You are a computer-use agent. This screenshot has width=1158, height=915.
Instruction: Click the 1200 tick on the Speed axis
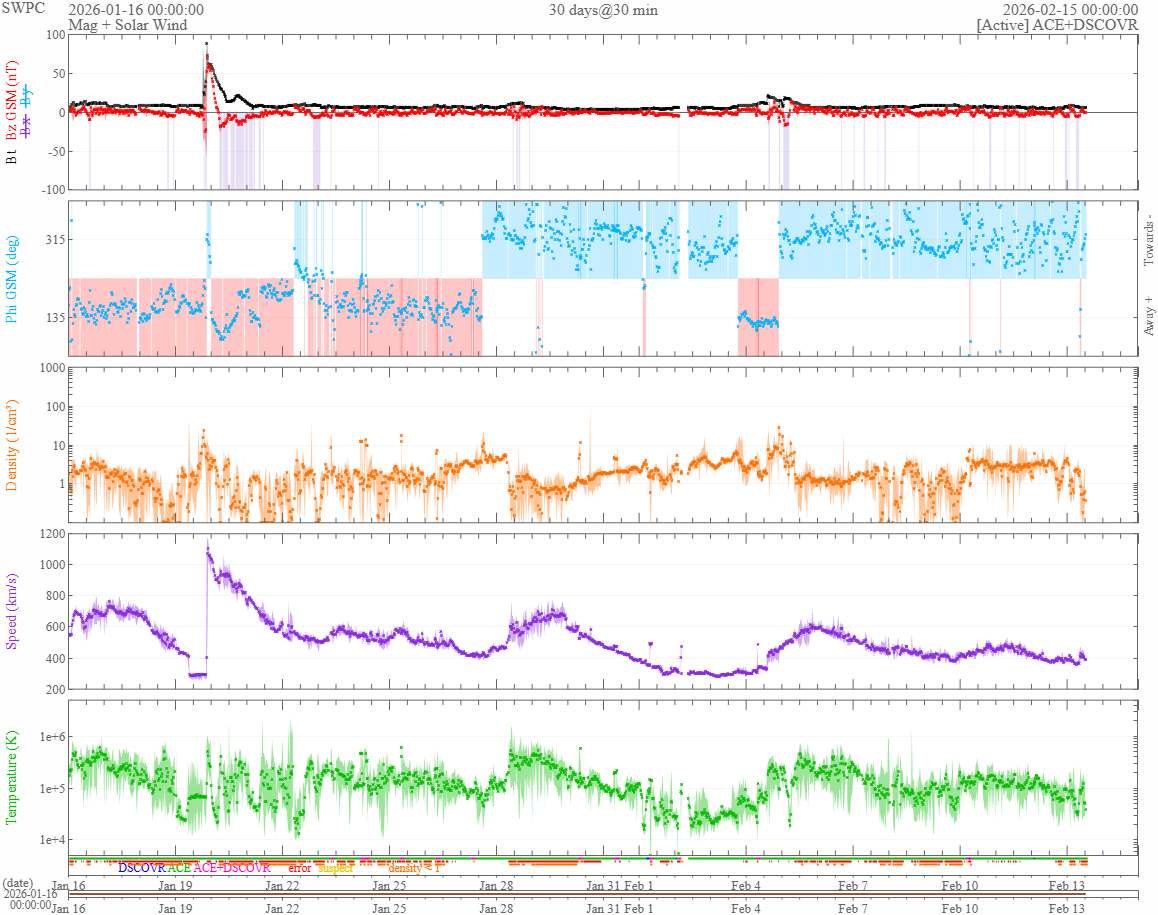tap(52, 533)
